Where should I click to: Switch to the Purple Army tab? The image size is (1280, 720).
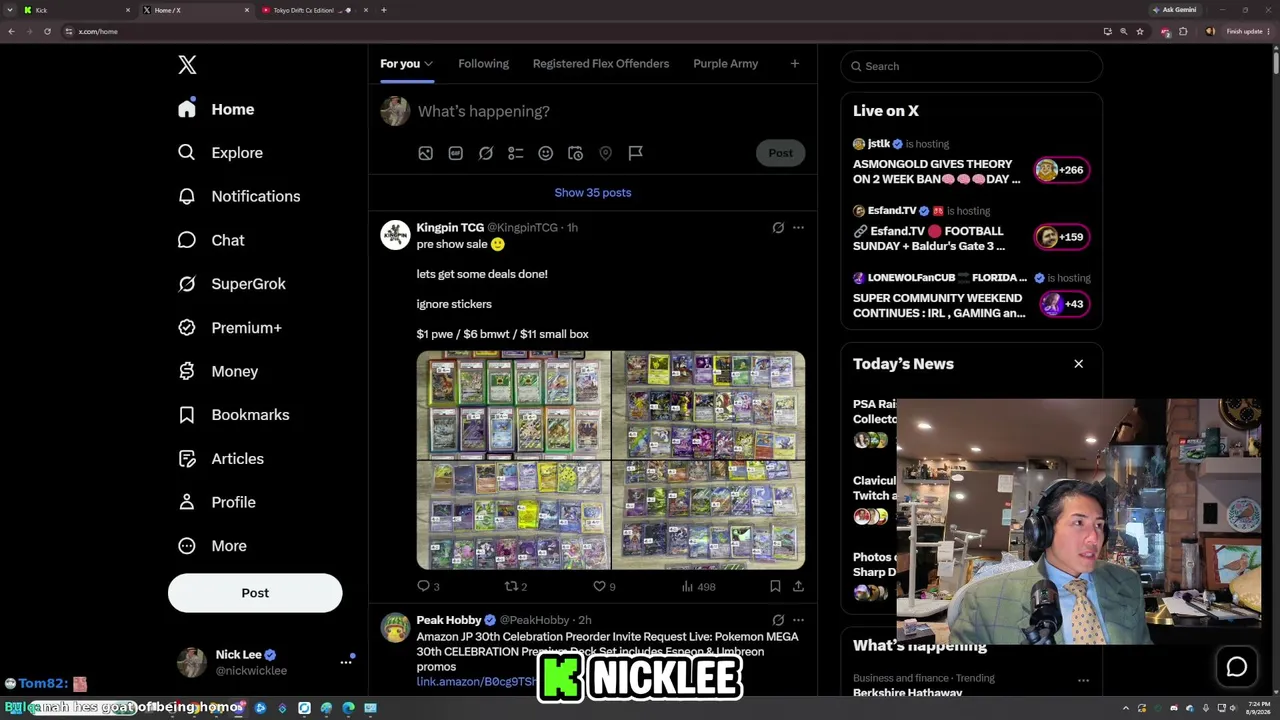[x=725, y=64]
